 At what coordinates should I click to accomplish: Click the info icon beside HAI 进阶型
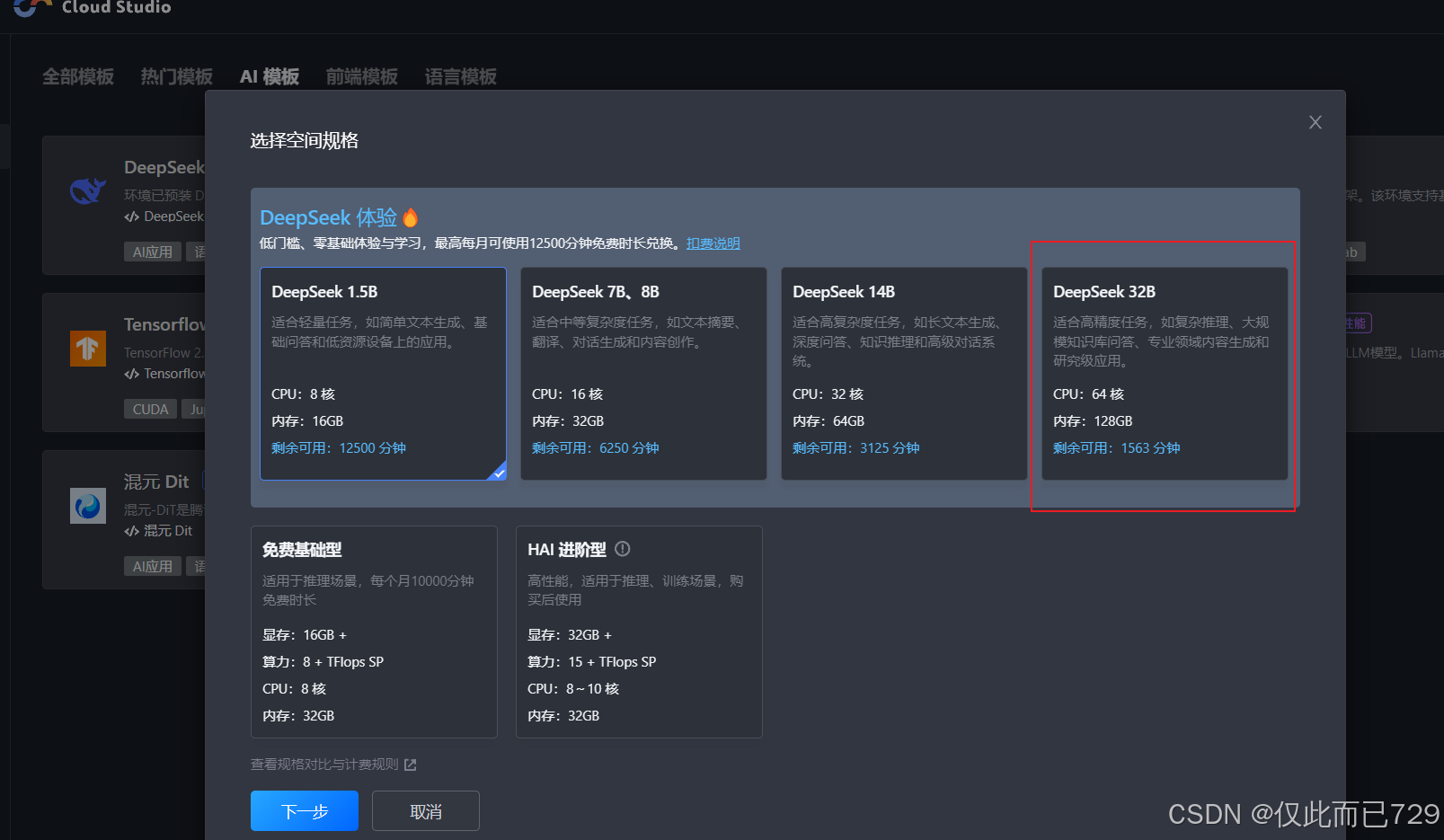point(622,549)
